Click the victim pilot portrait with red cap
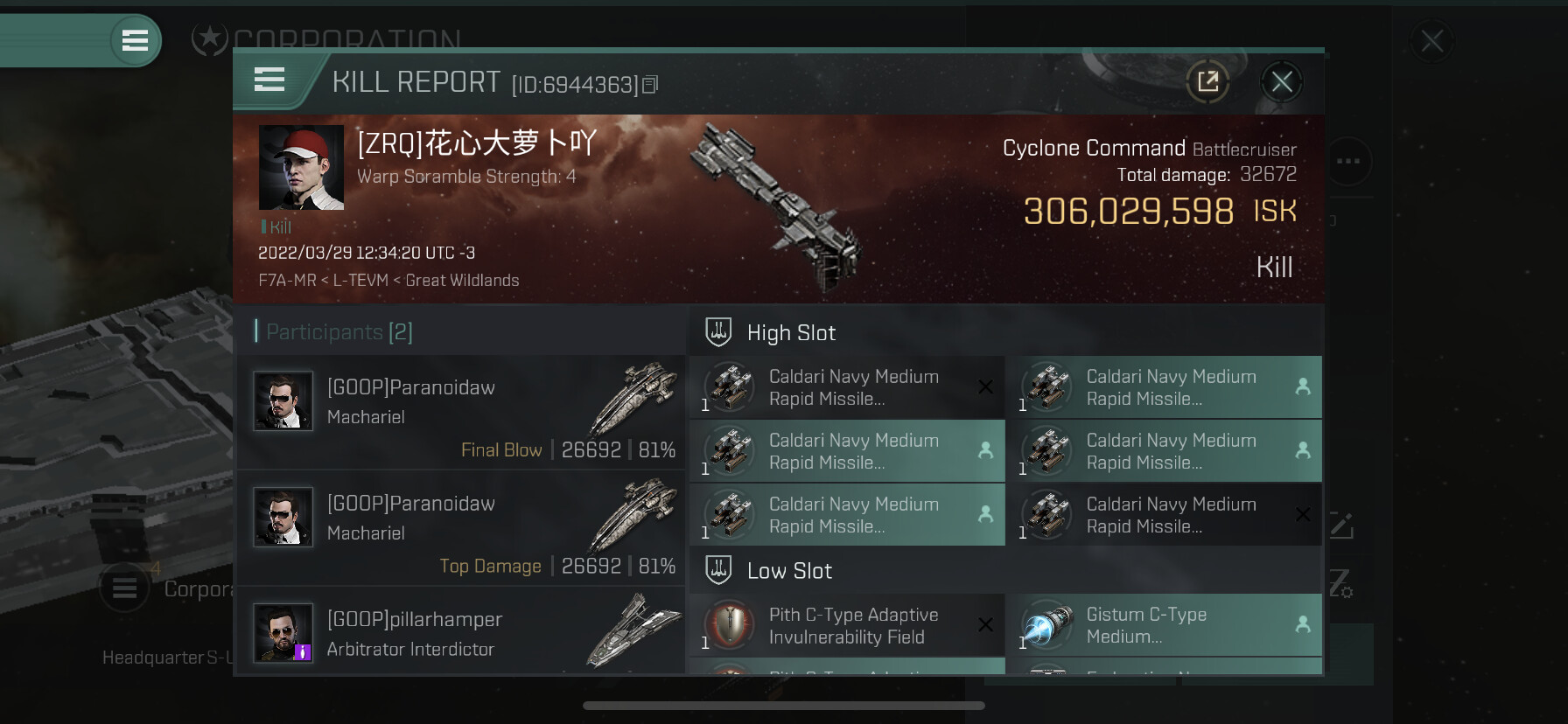This screenshot has height=724, width=1568. point(301,167)
